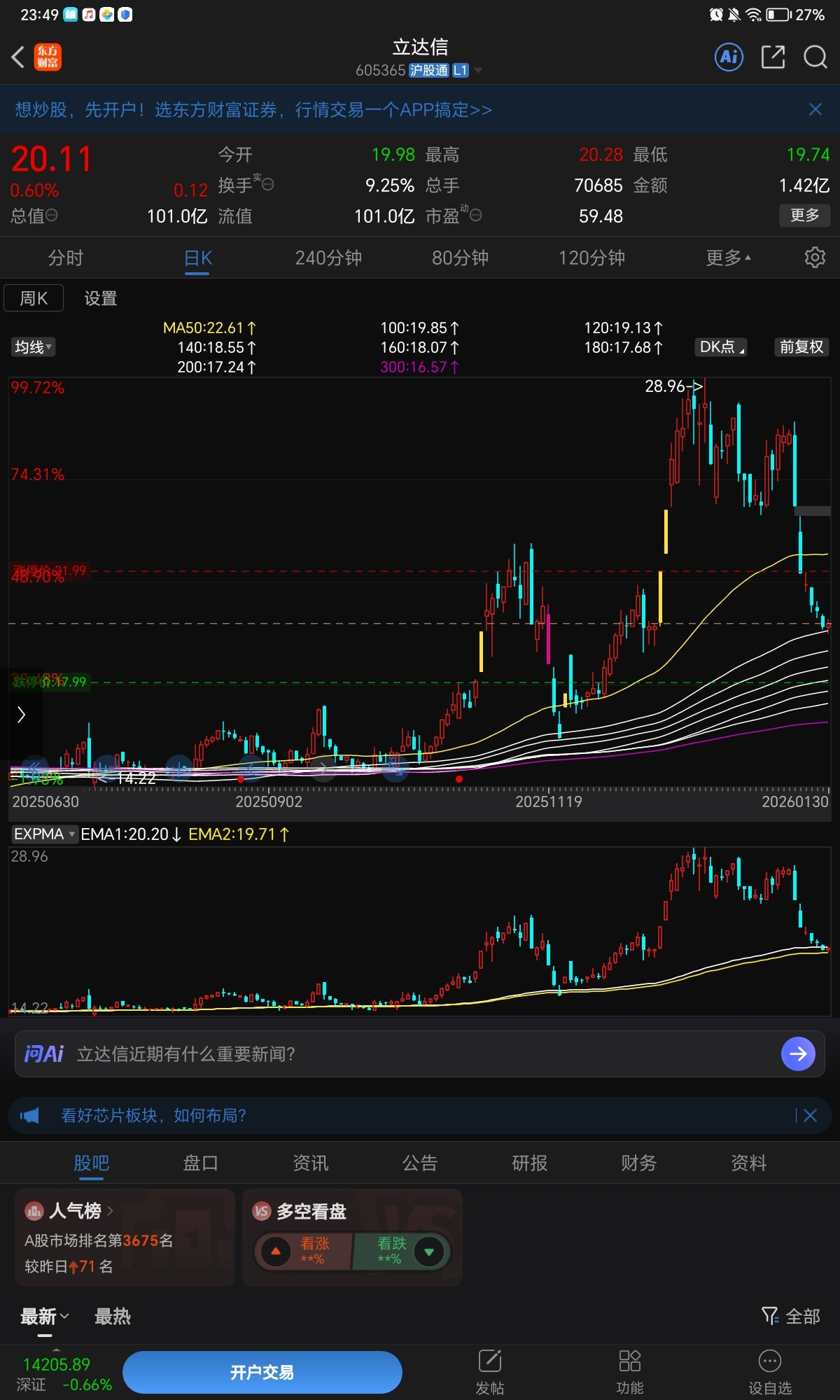Open the 公告 tab

click(x=420, y=1163)
